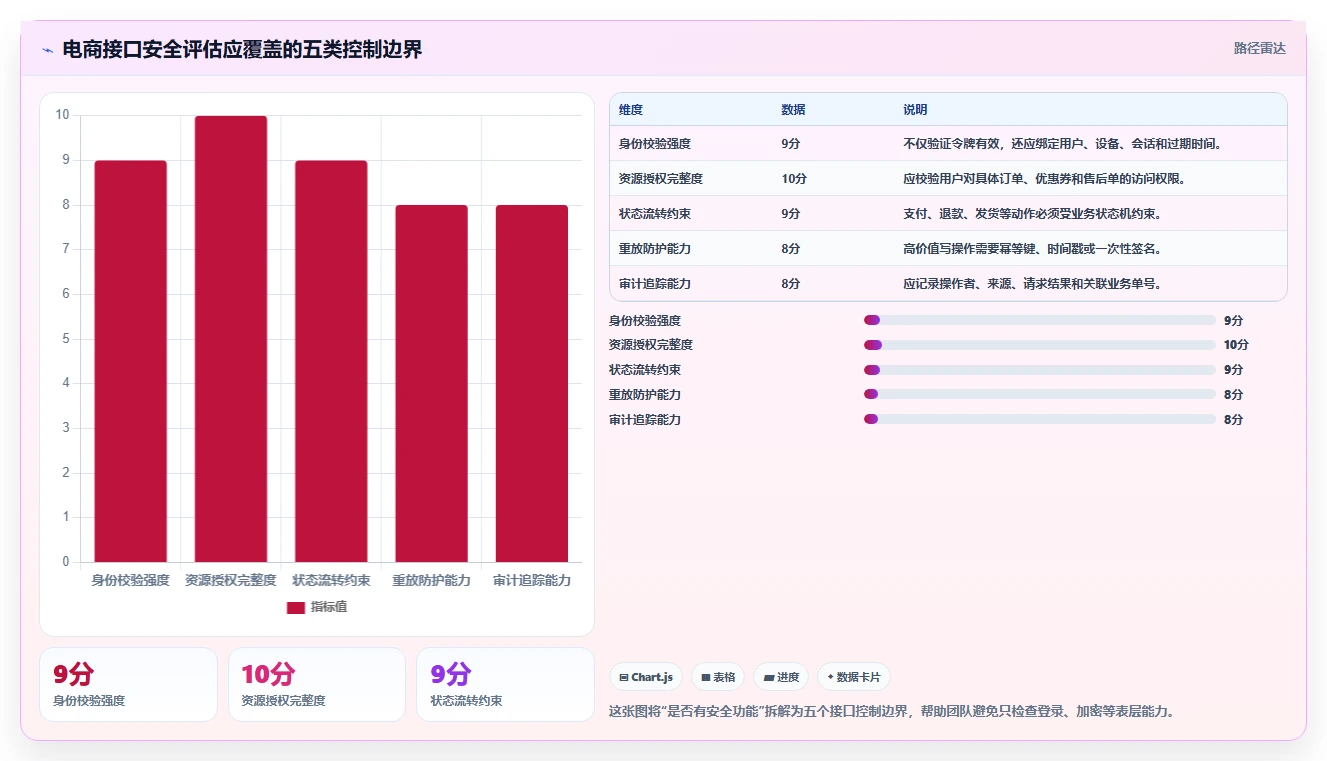Click description starting 应记录操作者

click(1034, 284)
